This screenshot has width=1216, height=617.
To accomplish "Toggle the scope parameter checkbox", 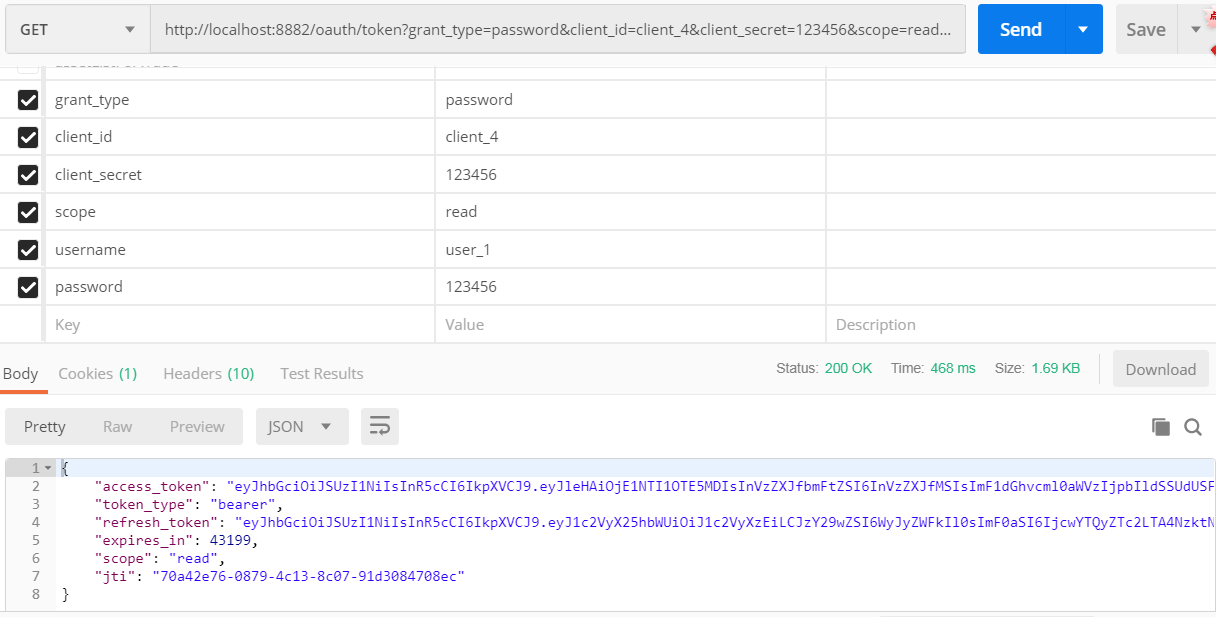I will [x=28, y=212].
